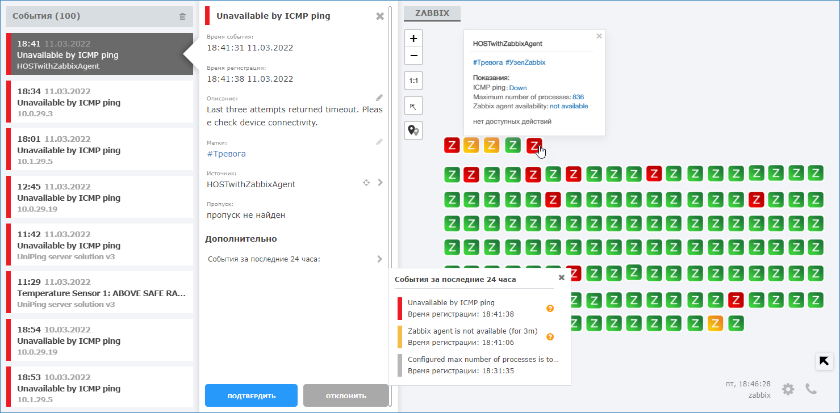Viewport: 840px width, 413px height.
Task: Click the События (100) panel header
Action: point(99,16)
